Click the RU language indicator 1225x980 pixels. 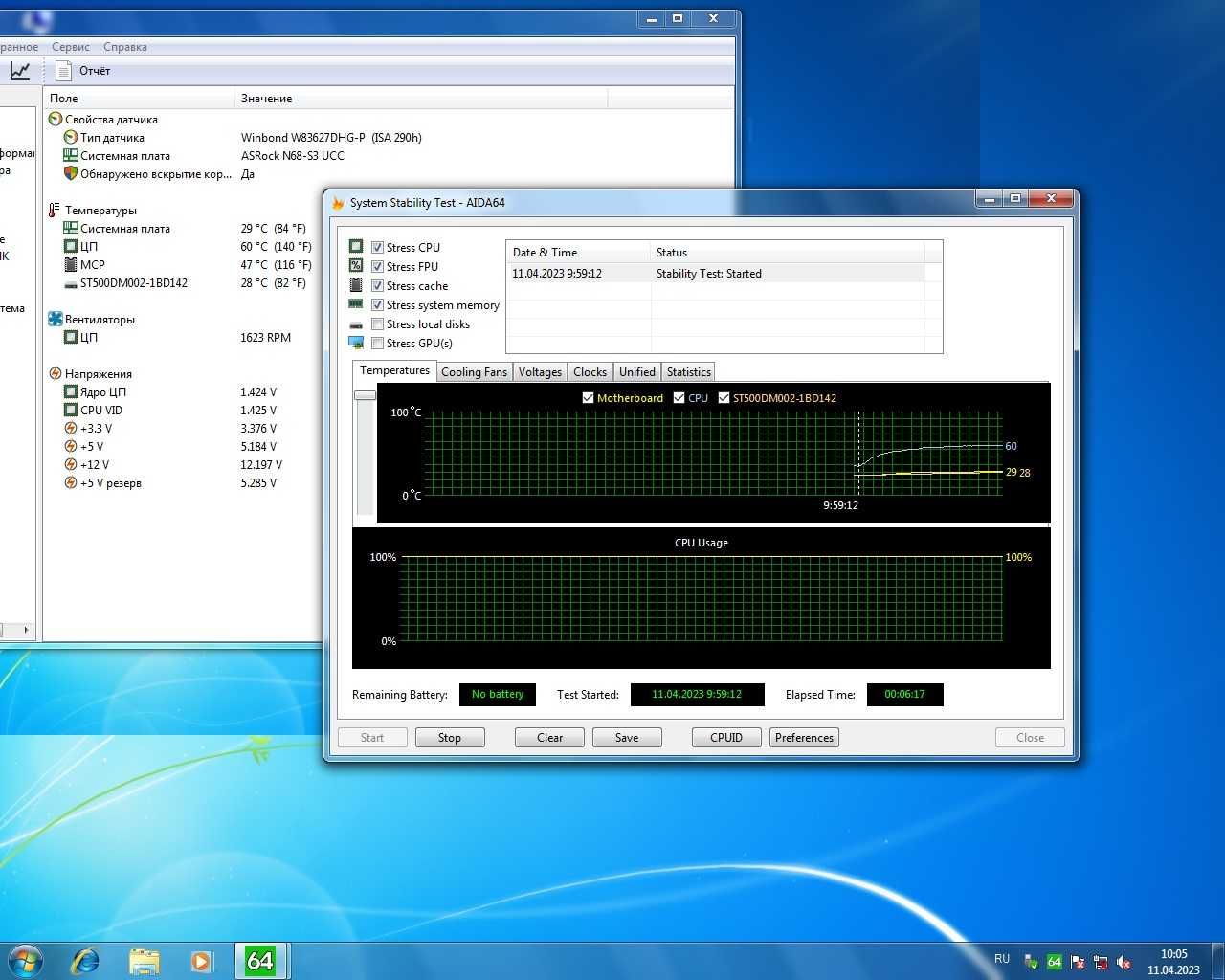click(x=1001, y=959)
